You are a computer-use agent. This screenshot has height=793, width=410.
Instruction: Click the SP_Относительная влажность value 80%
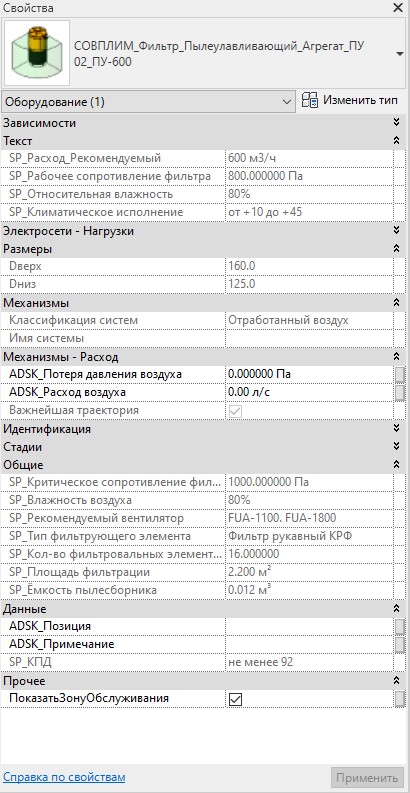[239, 194]
